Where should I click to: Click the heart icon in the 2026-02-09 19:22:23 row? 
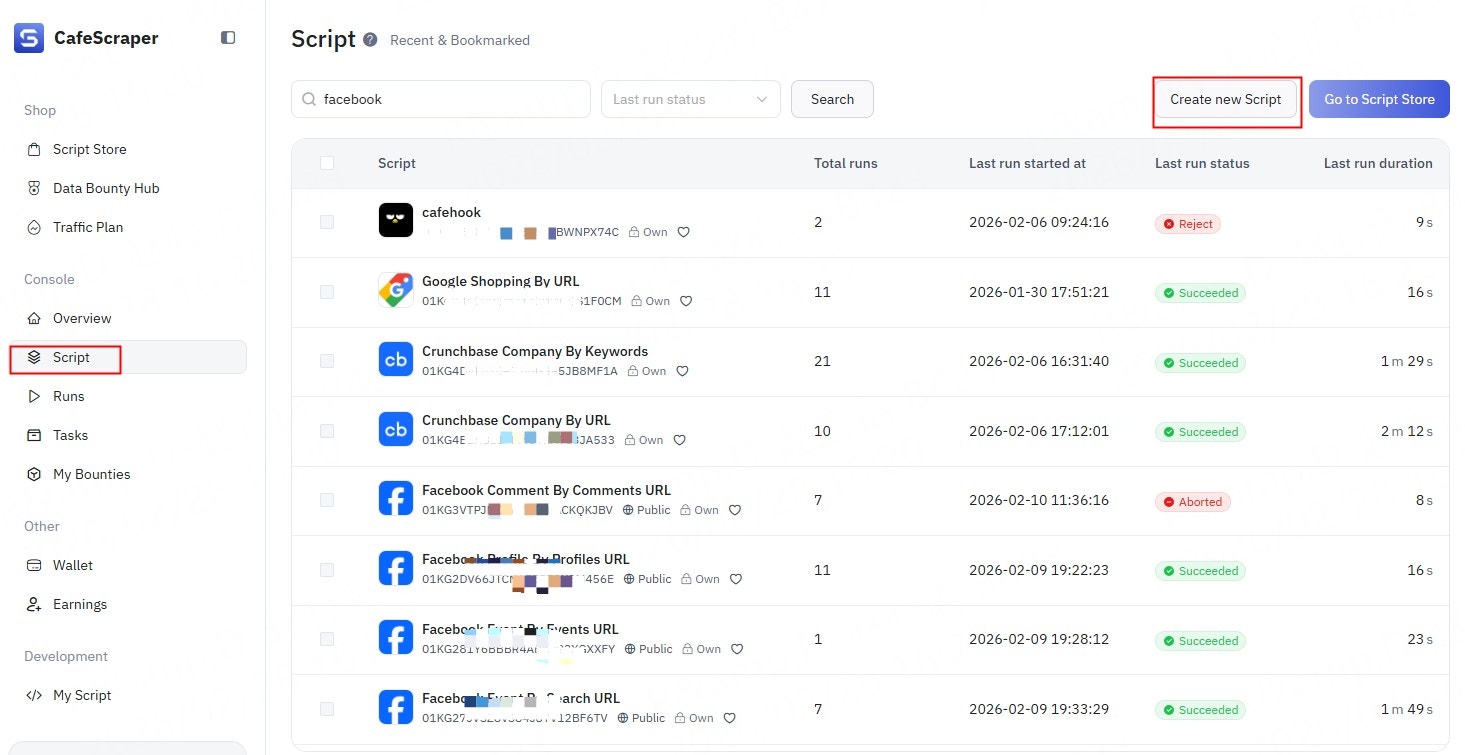pyautogui.click(x=736, y=579)
